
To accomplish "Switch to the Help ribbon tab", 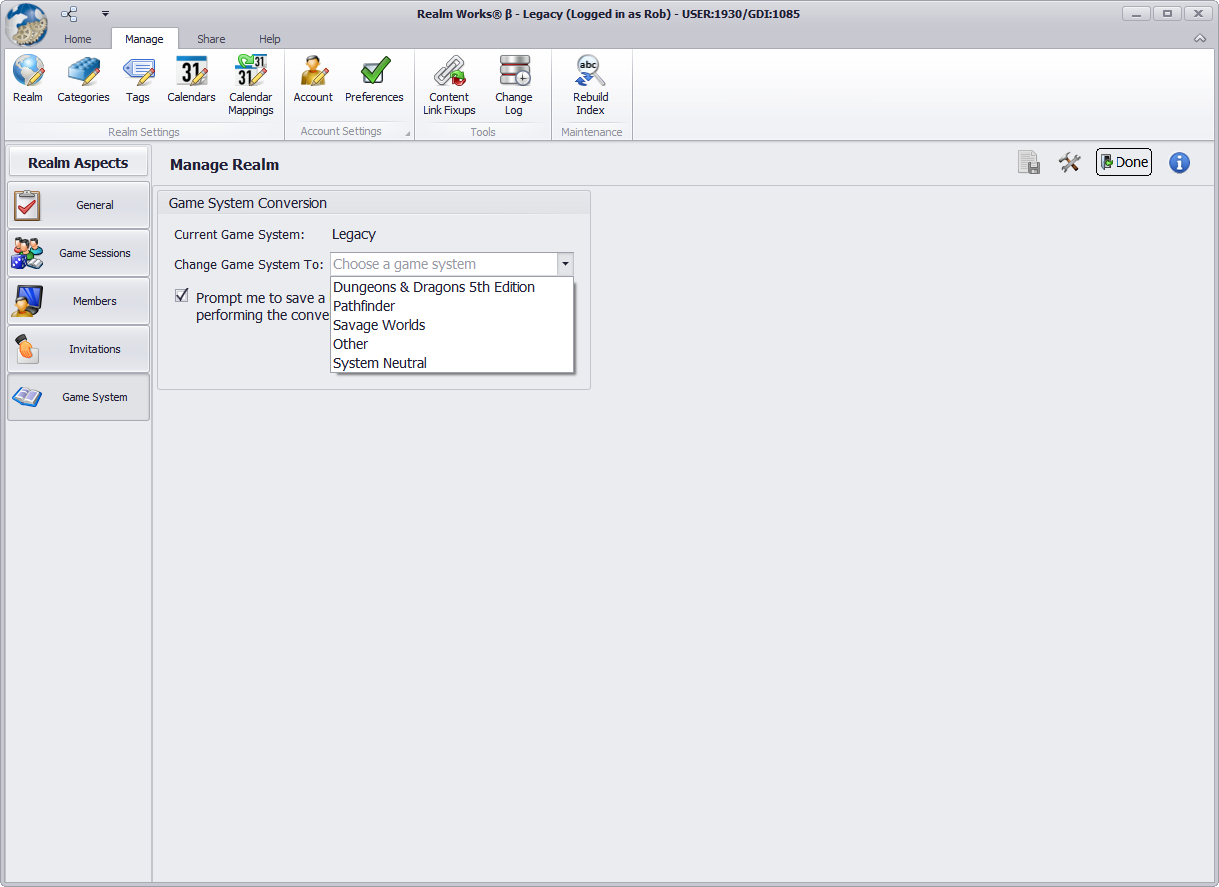I will (270, 39).
